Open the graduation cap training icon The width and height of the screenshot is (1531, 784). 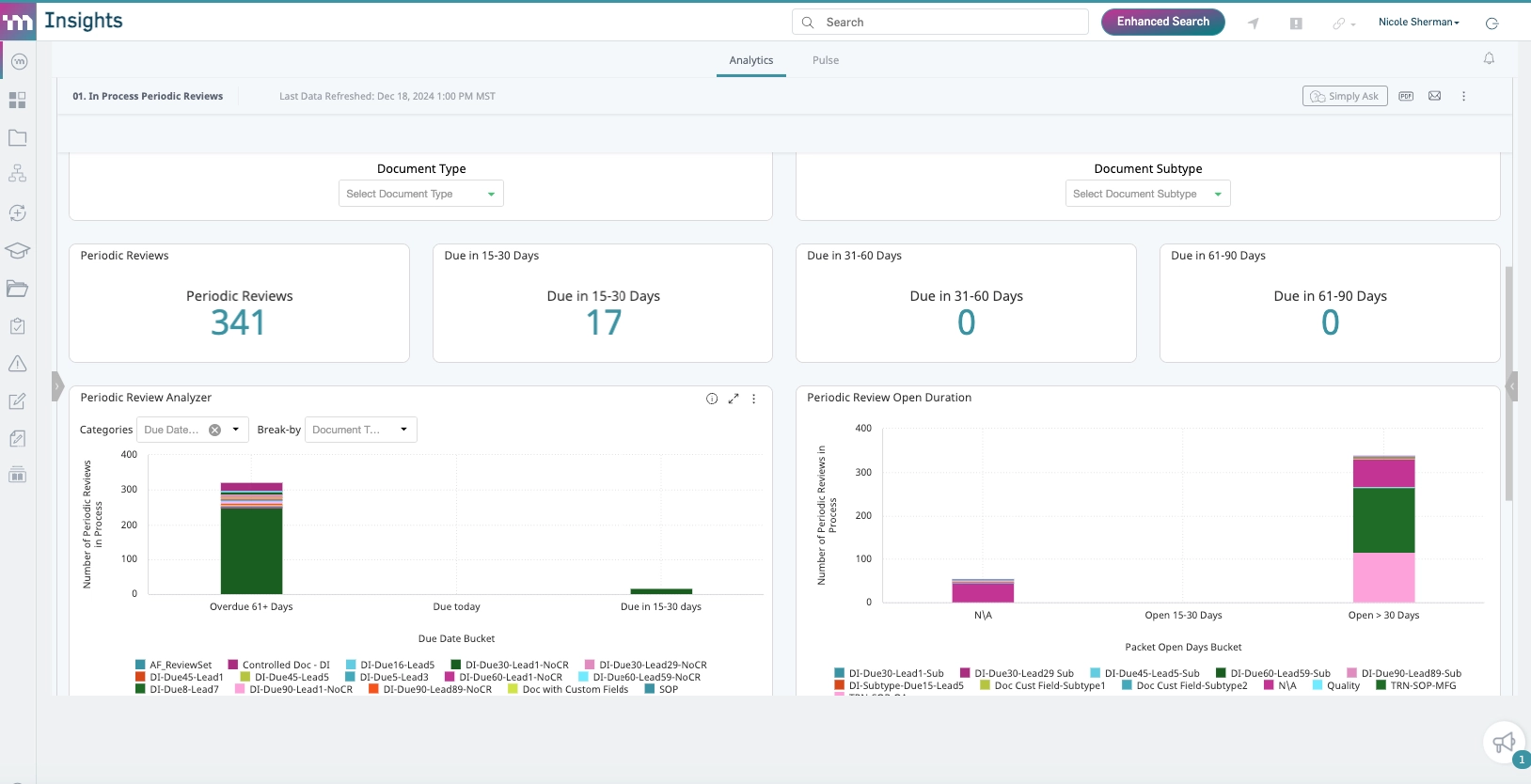pyautogui.click(x=17, y=250)
